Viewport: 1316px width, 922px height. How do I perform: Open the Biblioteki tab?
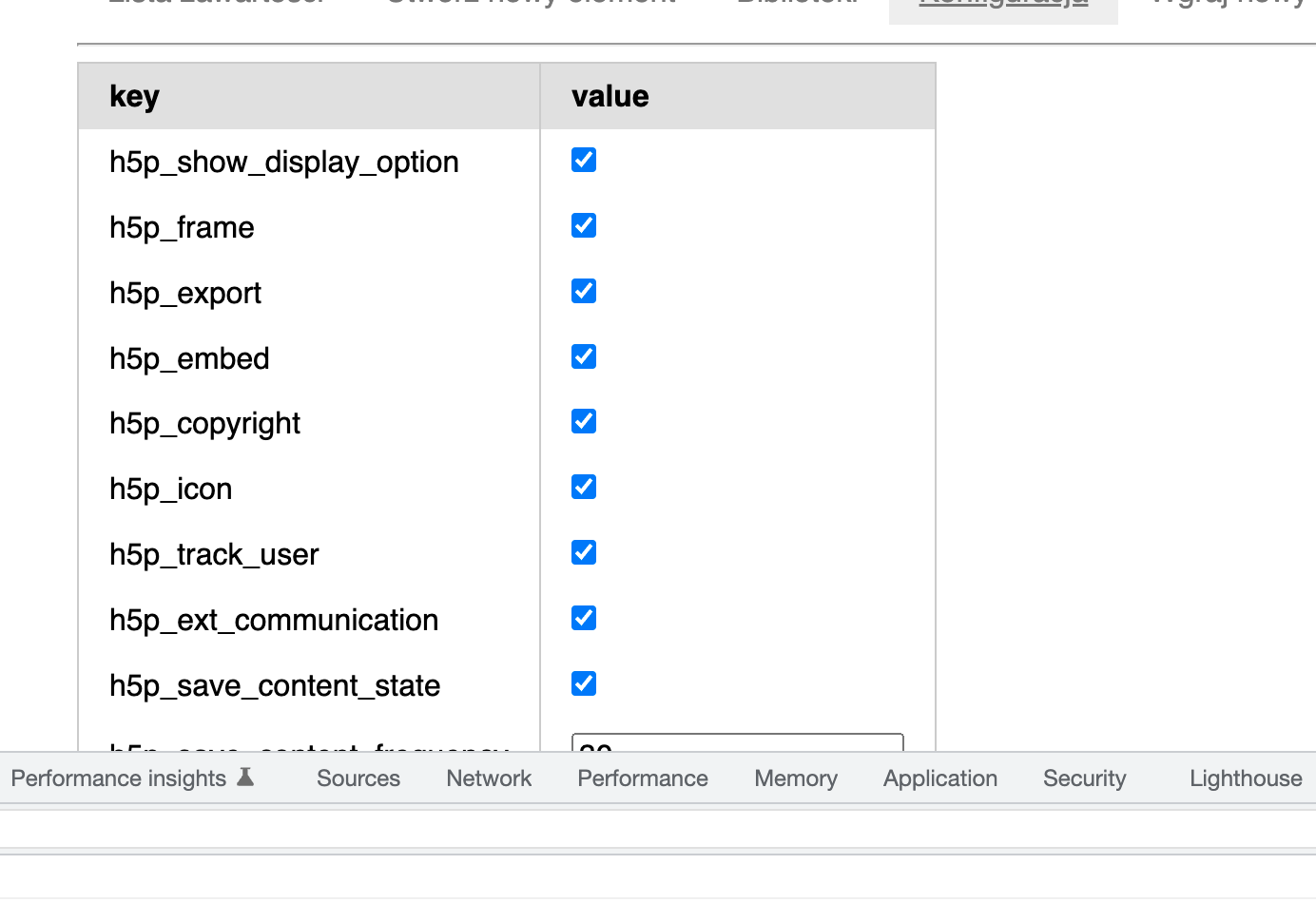point(797,5)
